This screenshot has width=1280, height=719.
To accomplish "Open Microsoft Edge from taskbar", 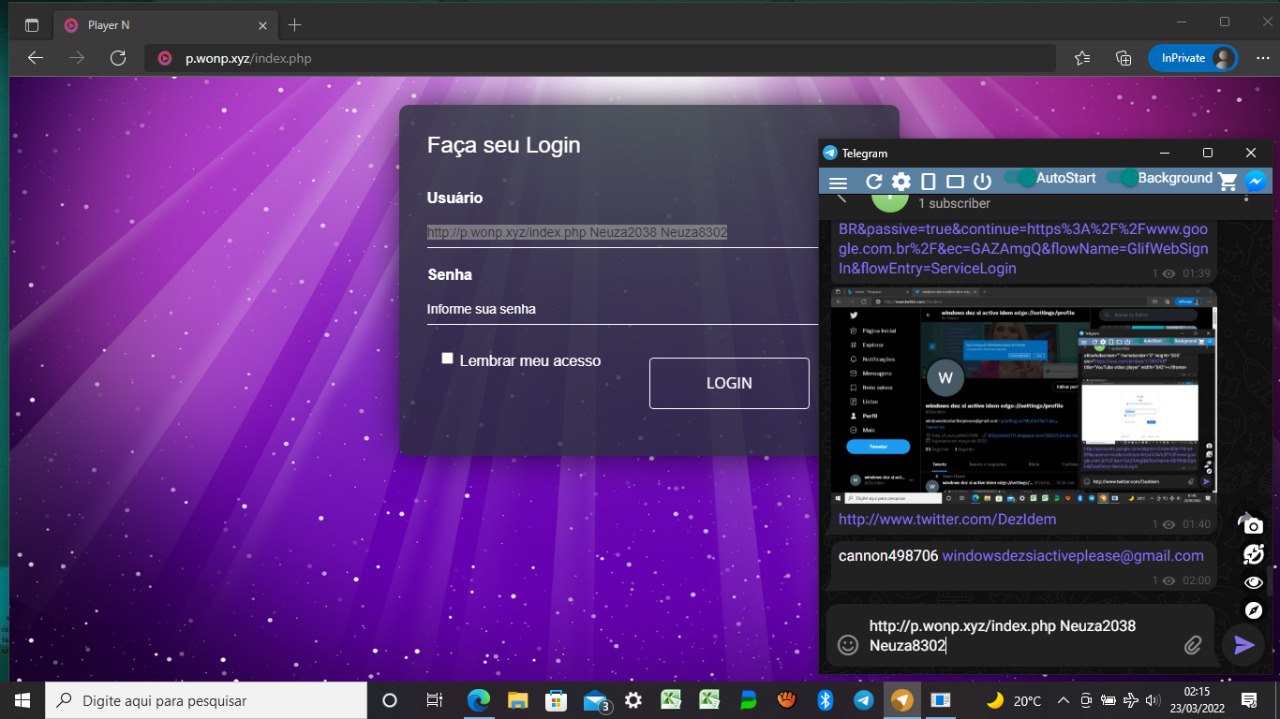I will (x=479, y=700).
